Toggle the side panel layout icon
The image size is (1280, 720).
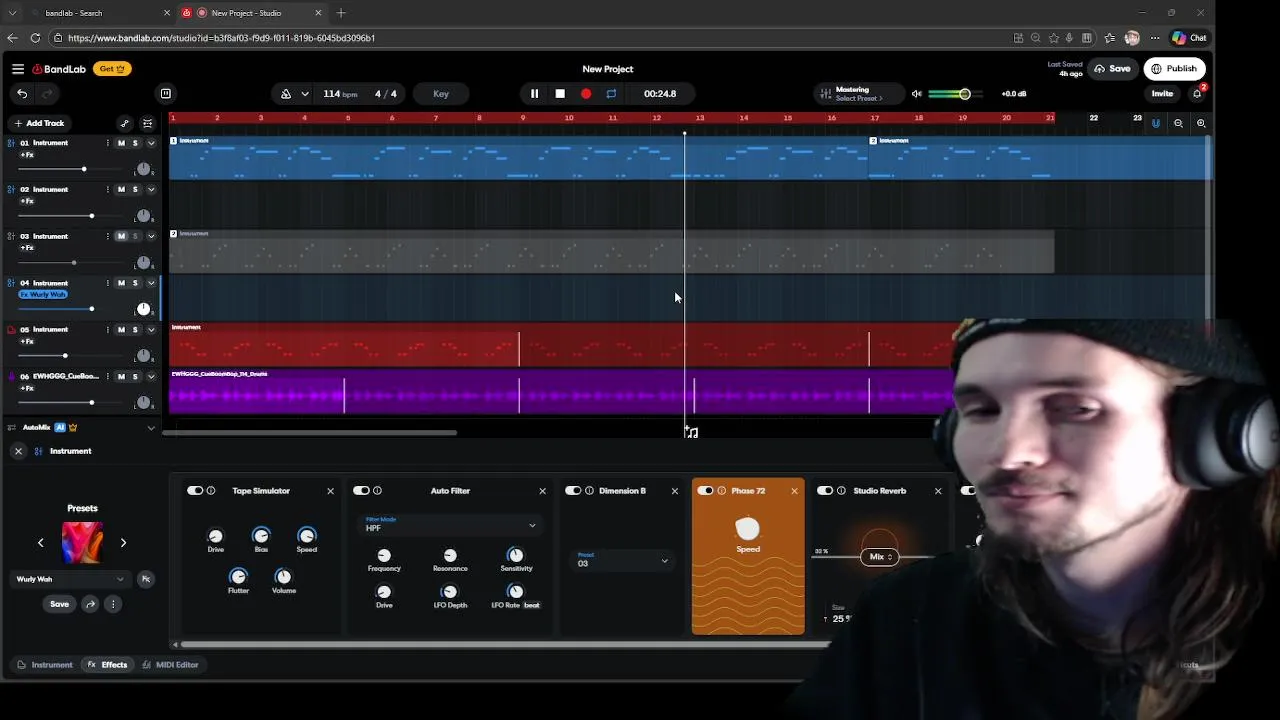(x=166, y=94)
